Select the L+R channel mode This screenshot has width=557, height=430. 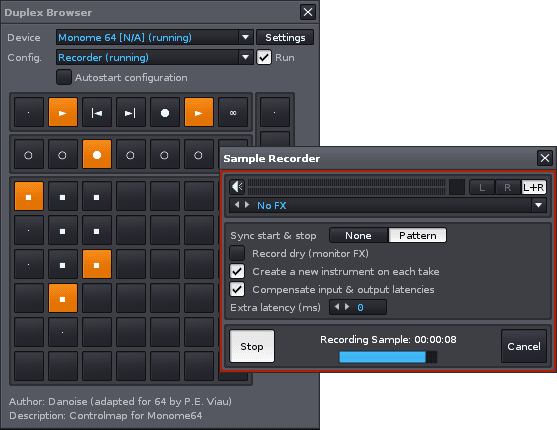[x=534, y=187]
